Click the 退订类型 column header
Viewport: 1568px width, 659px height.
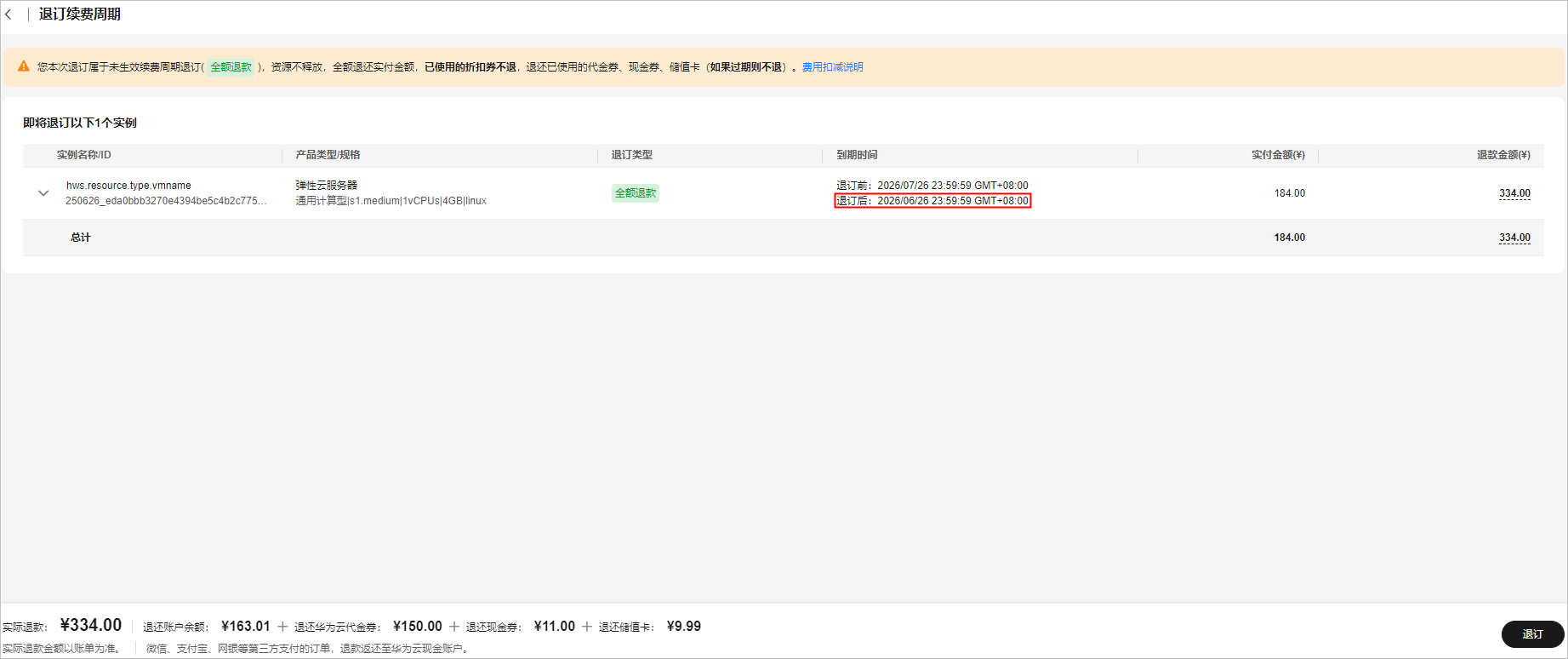pos(632,155)
